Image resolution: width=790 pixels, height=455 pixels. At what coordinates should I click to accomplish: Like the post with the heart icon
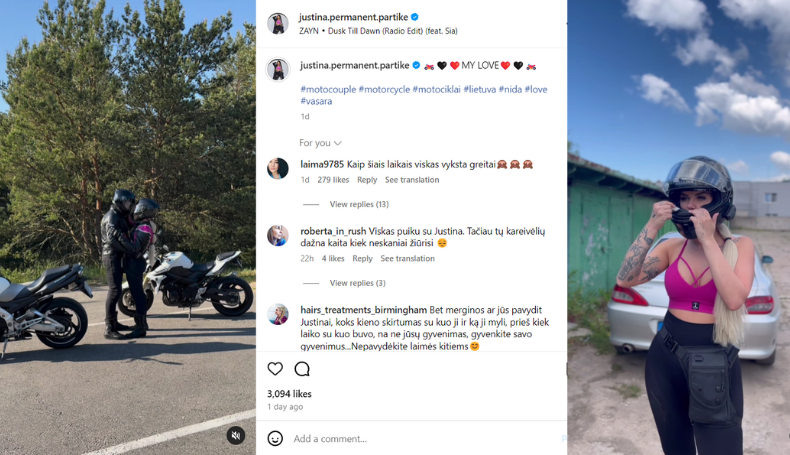click(x=275, y=369)
